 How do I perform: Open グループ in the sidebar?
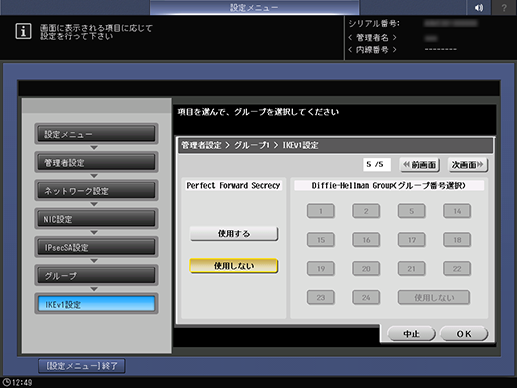(96, 276)
